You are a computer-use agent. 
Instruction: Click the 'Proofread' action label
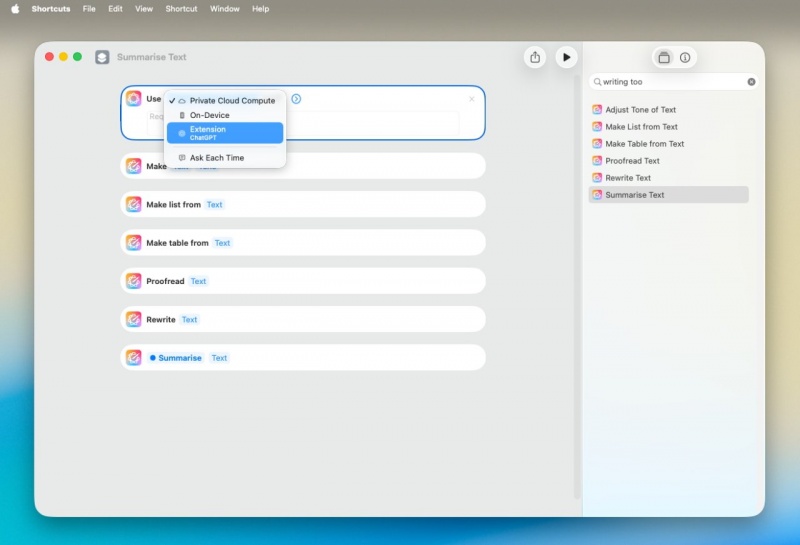pos(165,281)
